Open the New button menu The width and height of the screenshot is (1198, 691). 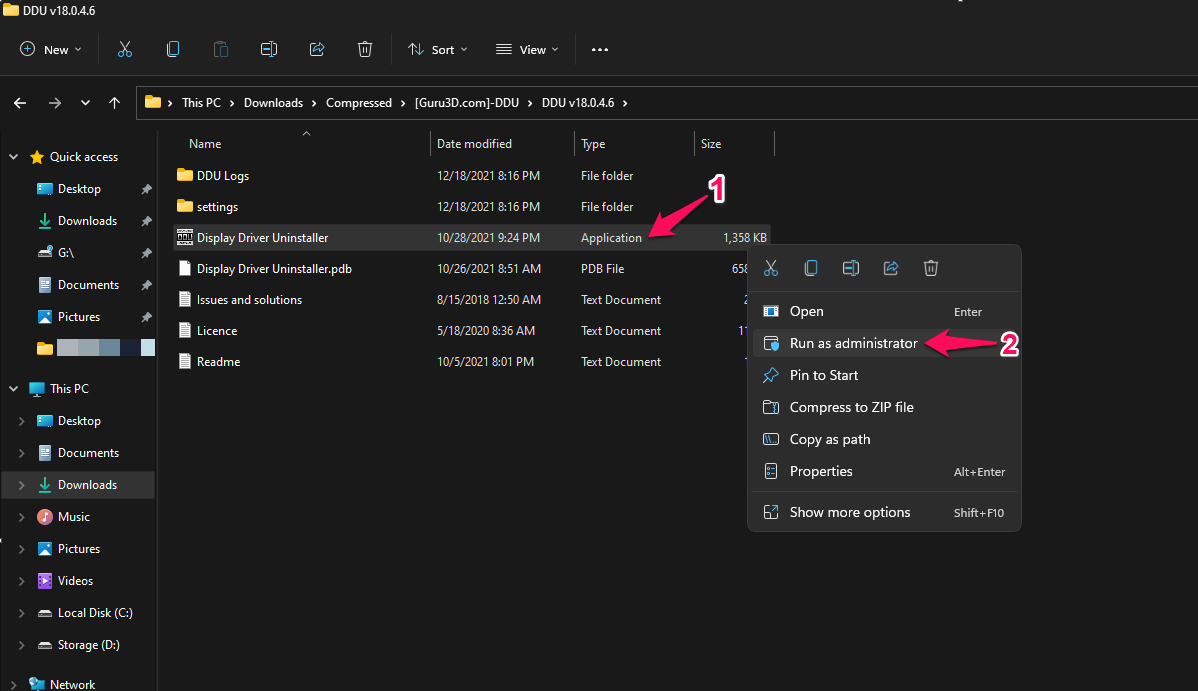coord(51,49)
